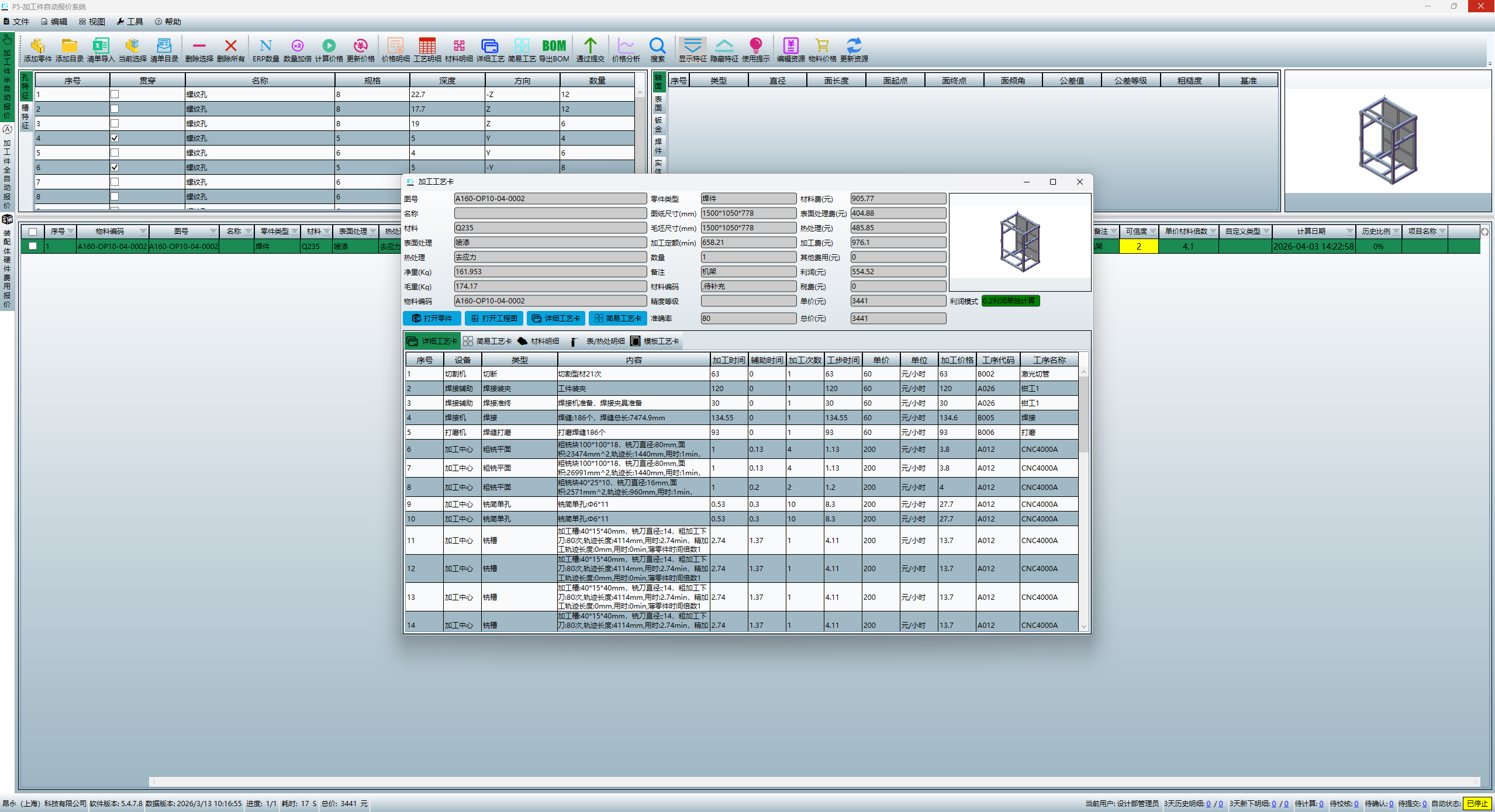Viewport: 1495px width, 812px height.
Task: Click the 清单导入 Excel icon
Action: pyautogui.click(x=101, y=46)
